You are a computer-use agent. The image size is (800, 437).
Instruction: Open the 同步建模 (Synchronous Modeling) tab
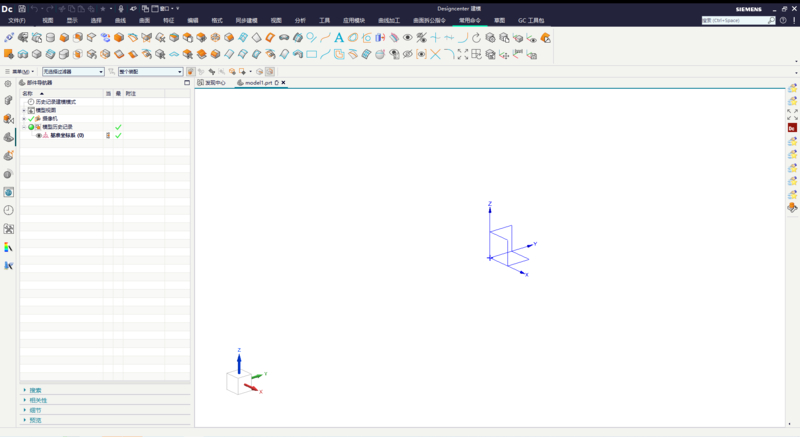tap(246, 20)
